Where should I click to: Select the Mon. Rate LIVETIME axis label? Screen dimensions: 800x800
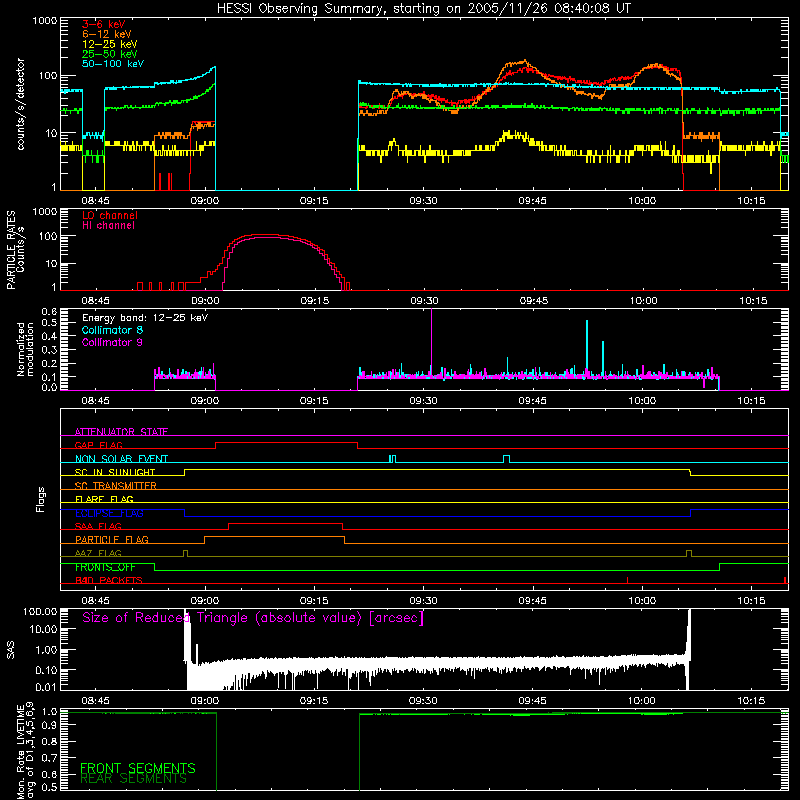point(25,751)
